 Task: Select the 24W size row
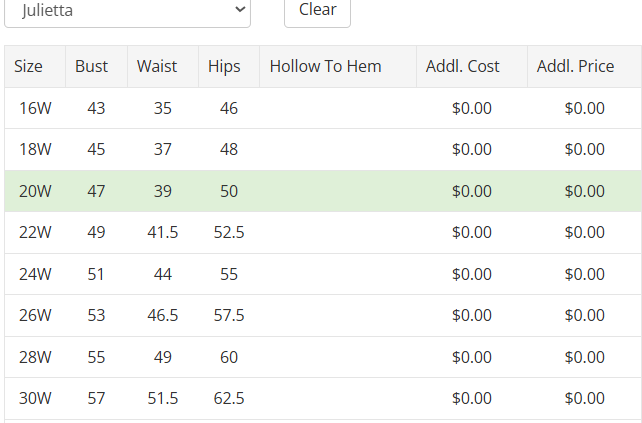pyautogui.click(x=35, y=274)
